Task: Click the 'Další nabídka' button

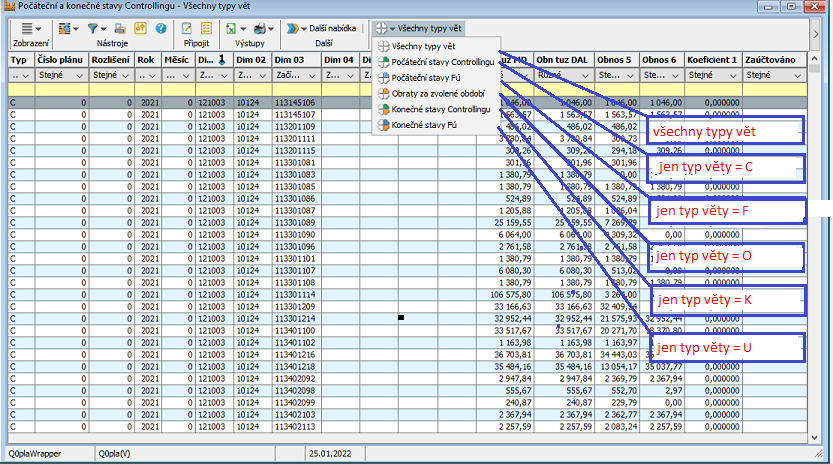Action: [322, 29]
